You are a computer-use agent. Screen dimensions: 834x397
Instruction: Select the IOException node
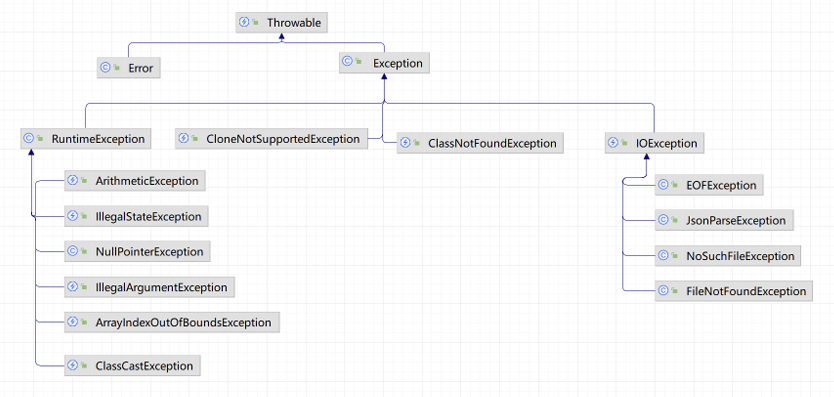click(x=655, y=143)
